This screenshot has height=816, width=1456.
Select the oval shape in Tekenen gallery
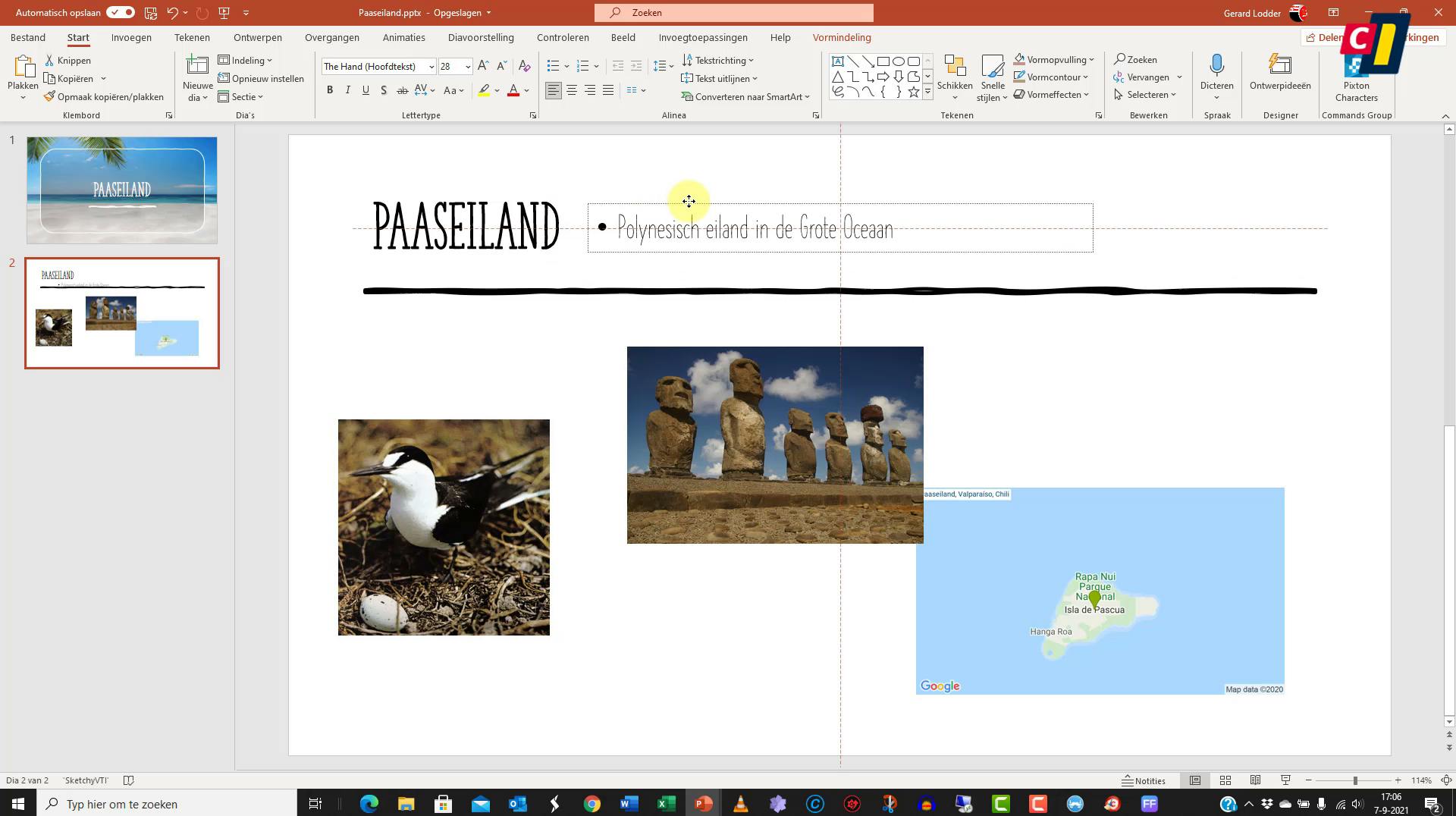[x=897, y=61]
